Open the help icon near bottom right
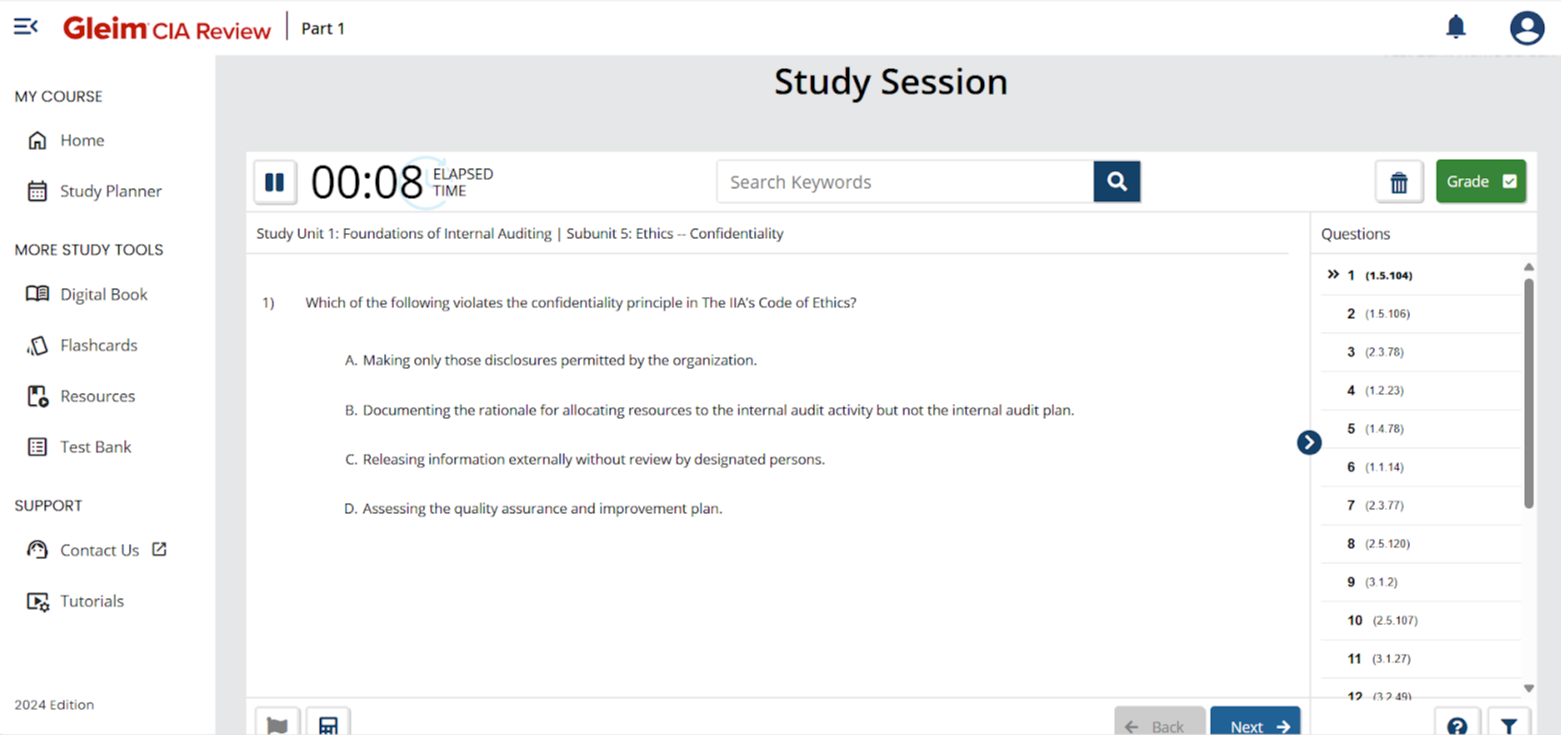This screenshot has height=735, width=1561. (x=1457, y=722)
